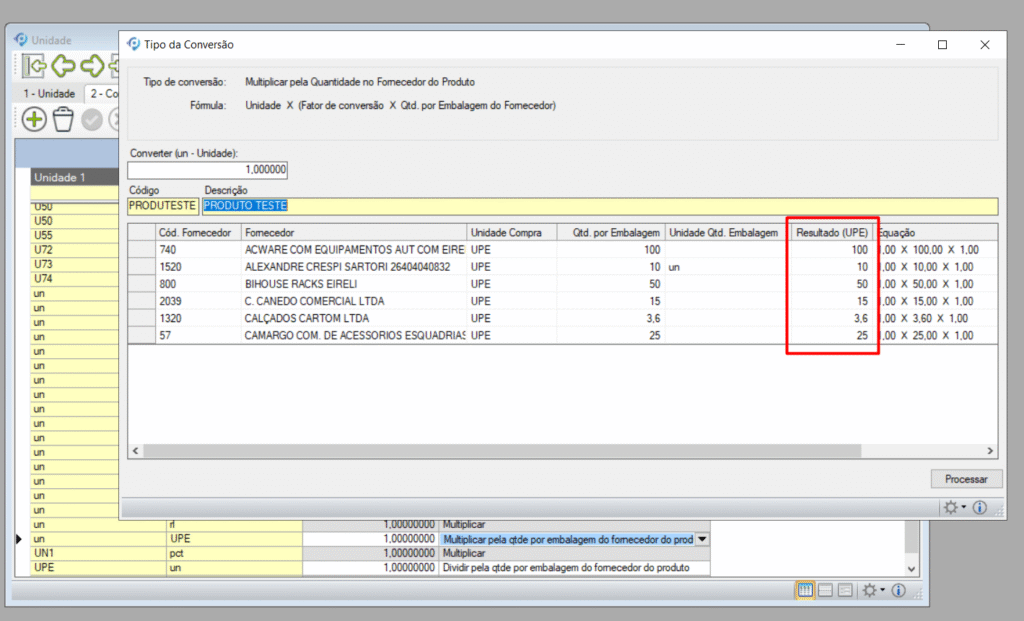The height and width of the screenshot is (621, 1024).
Task: Click the Converter (un - Unidade) value field
Action: (208, 170)
